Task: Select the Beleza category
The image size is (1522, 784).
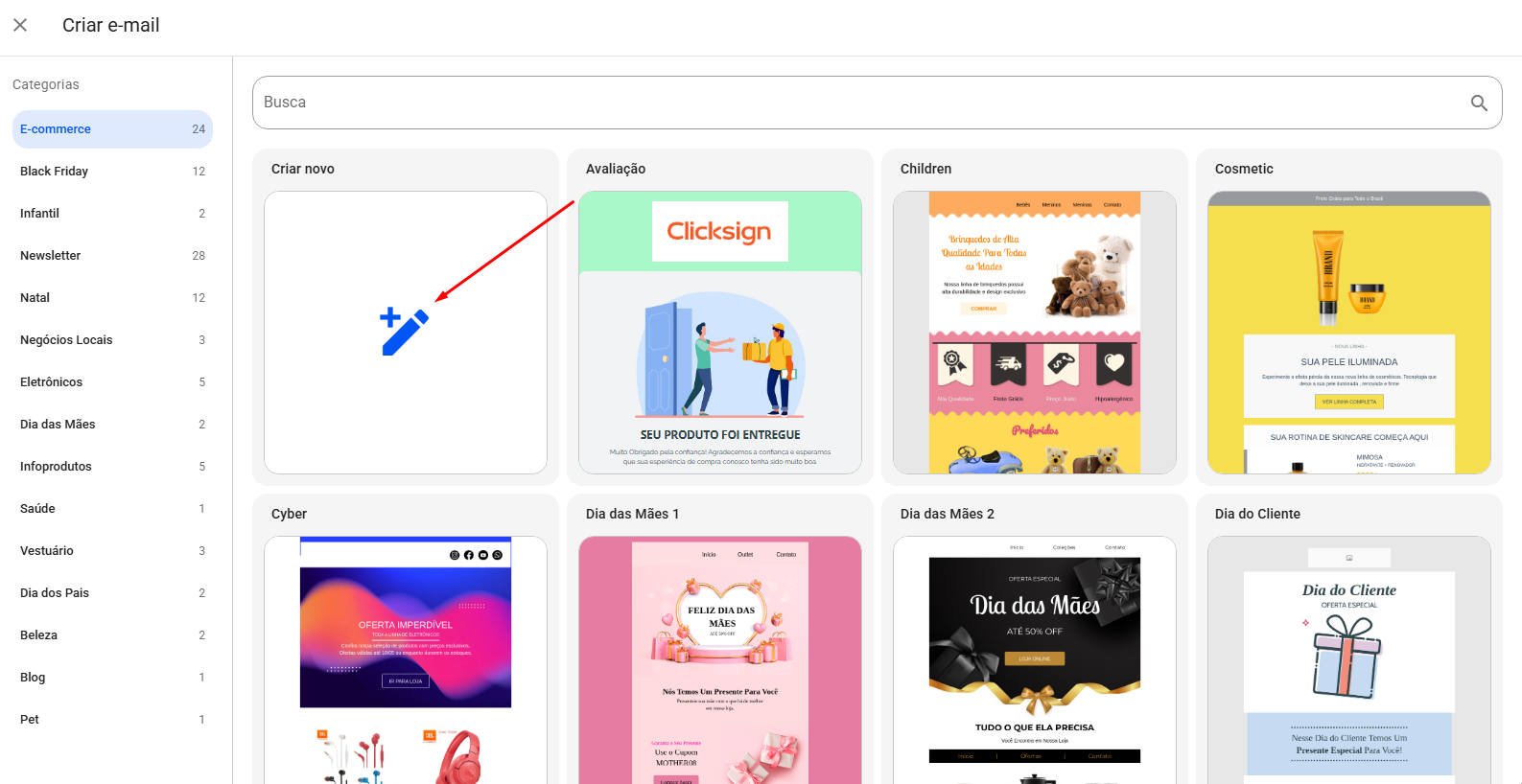Action: (x=112, y=635)
